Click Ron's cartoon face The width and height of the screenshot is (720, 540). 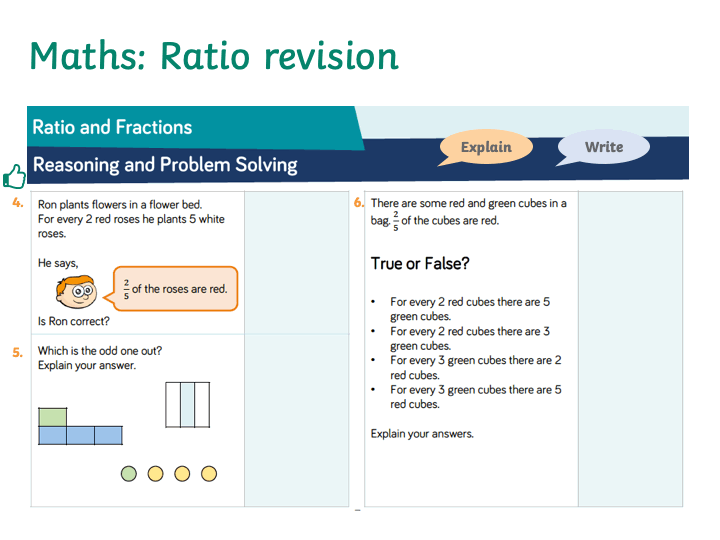click(x=76, y=292)
